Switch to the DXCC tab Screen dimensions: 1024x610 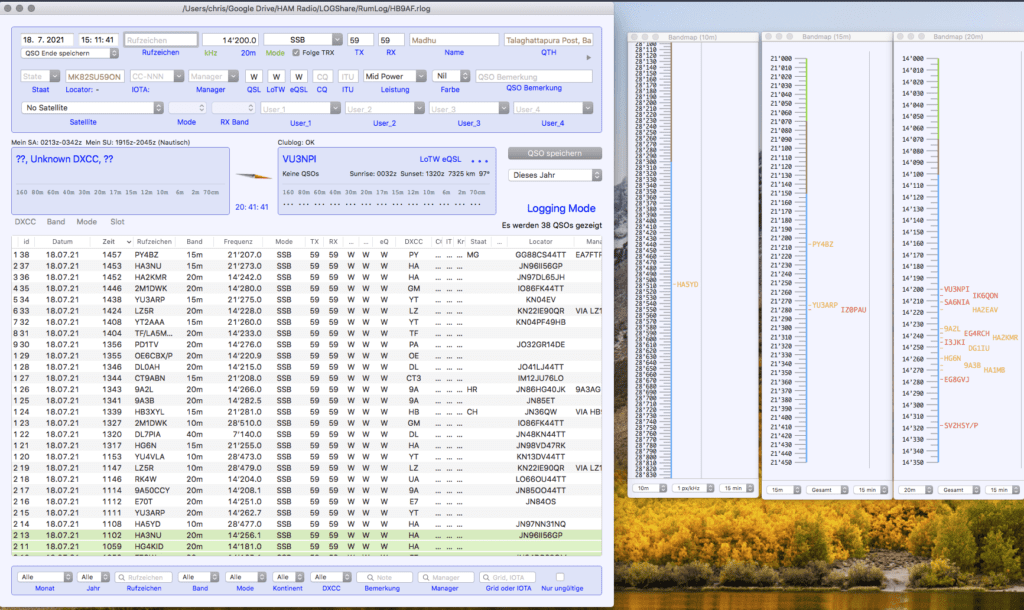point(26,222)
